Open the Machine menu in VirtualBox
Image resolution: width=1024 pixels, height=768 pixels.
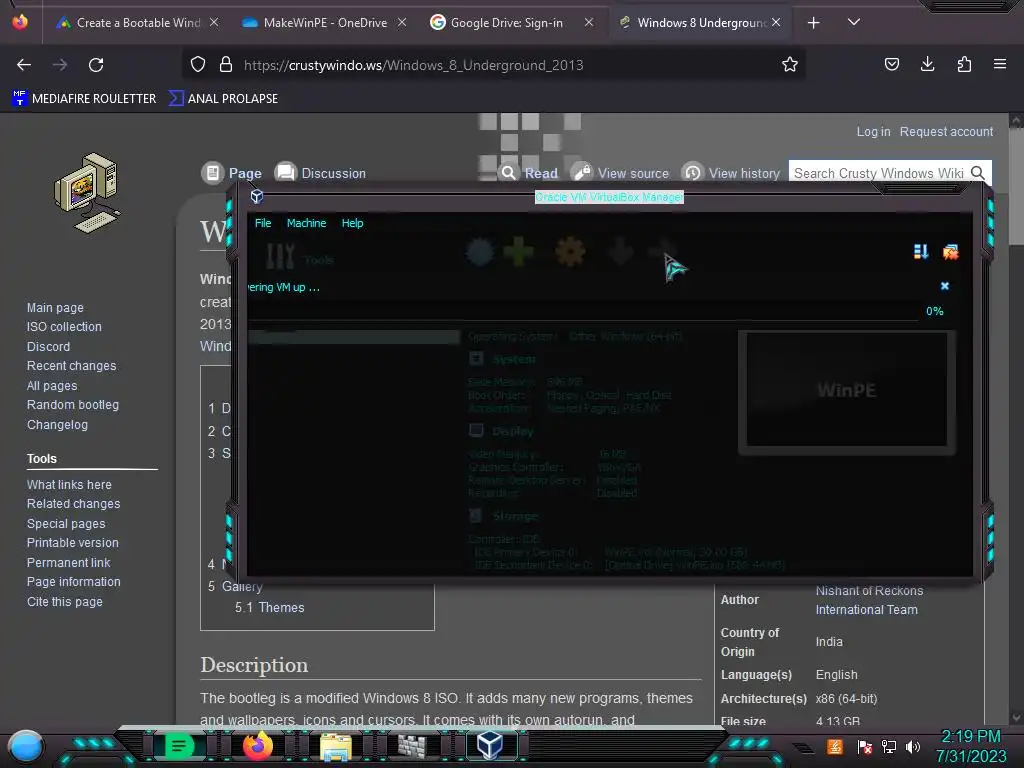tap(306, 223)
